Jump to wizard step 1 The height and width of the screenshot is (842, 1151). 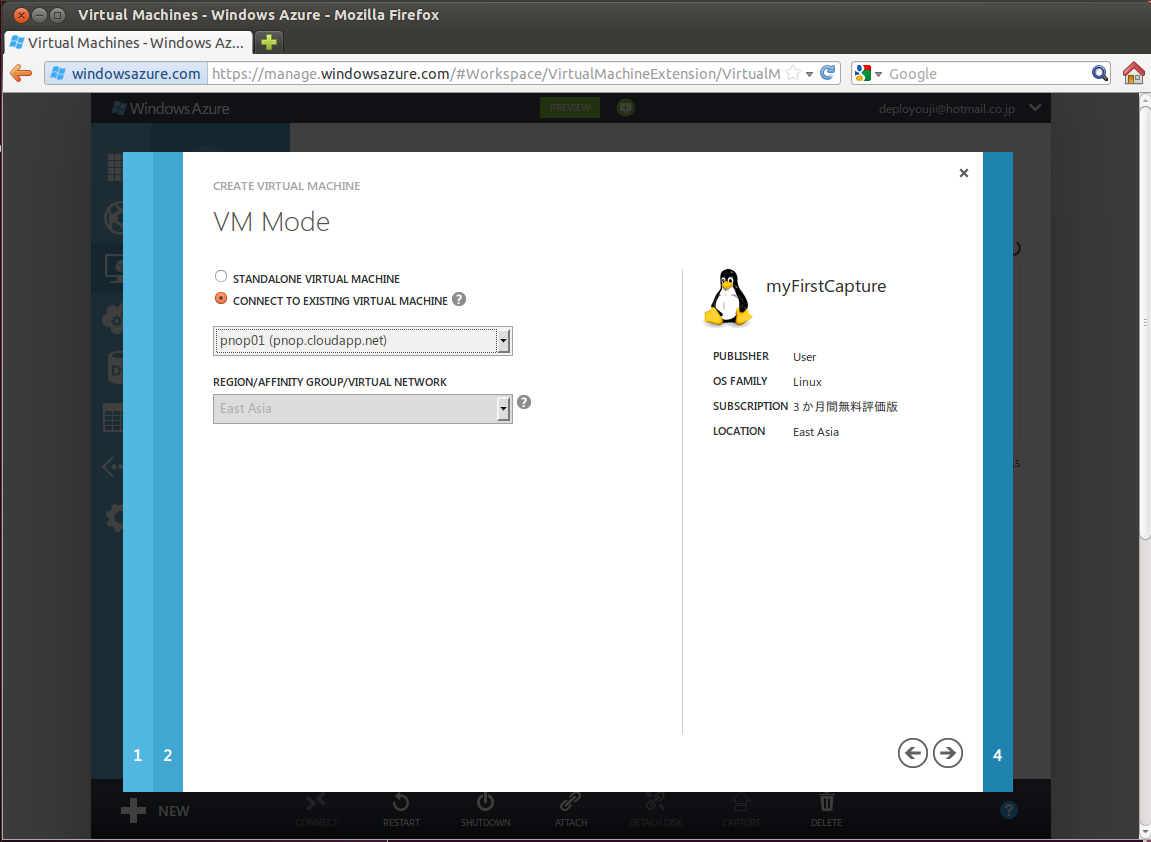tap(138, 755)
